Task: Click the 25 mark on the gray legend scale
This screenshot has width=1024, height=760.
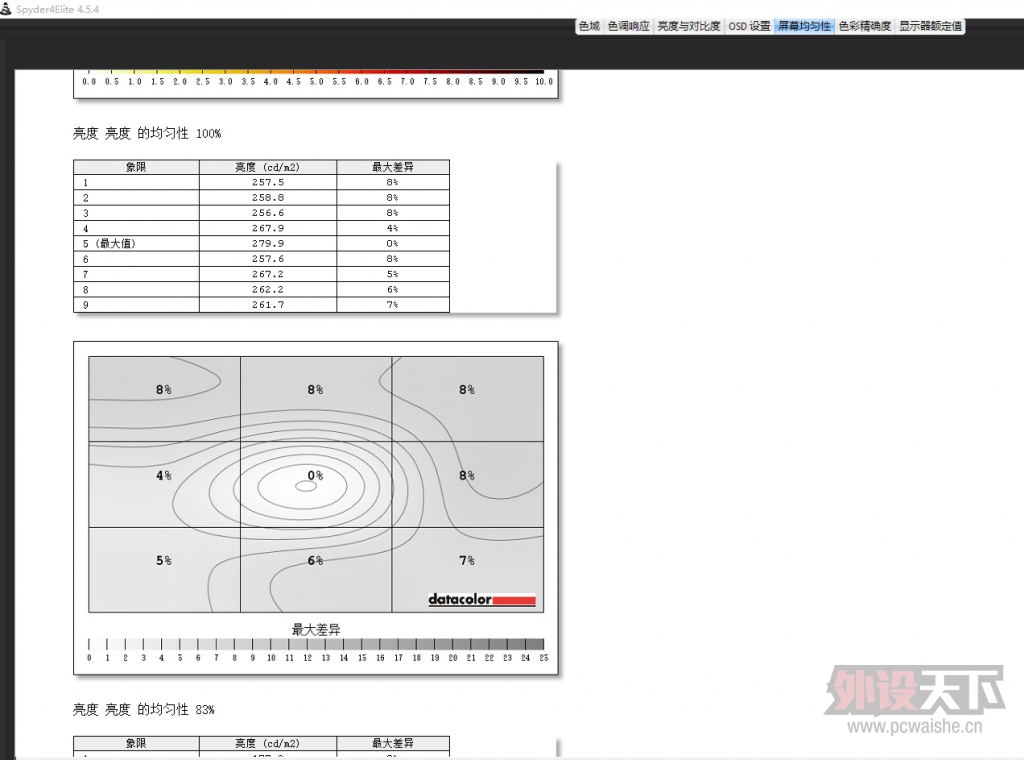Action: [544, 657]
